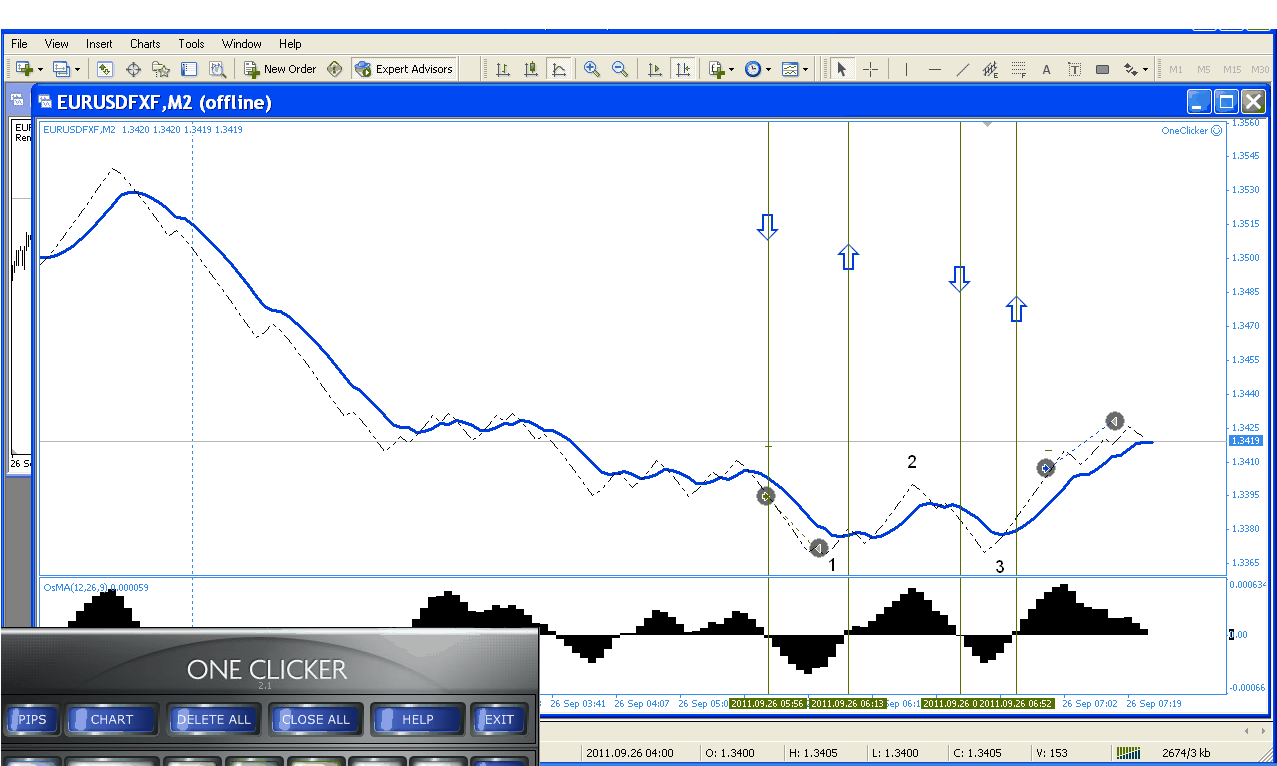Open the Profiles toolbar icon
This screenshot has width=1277, height=766.
61,69
